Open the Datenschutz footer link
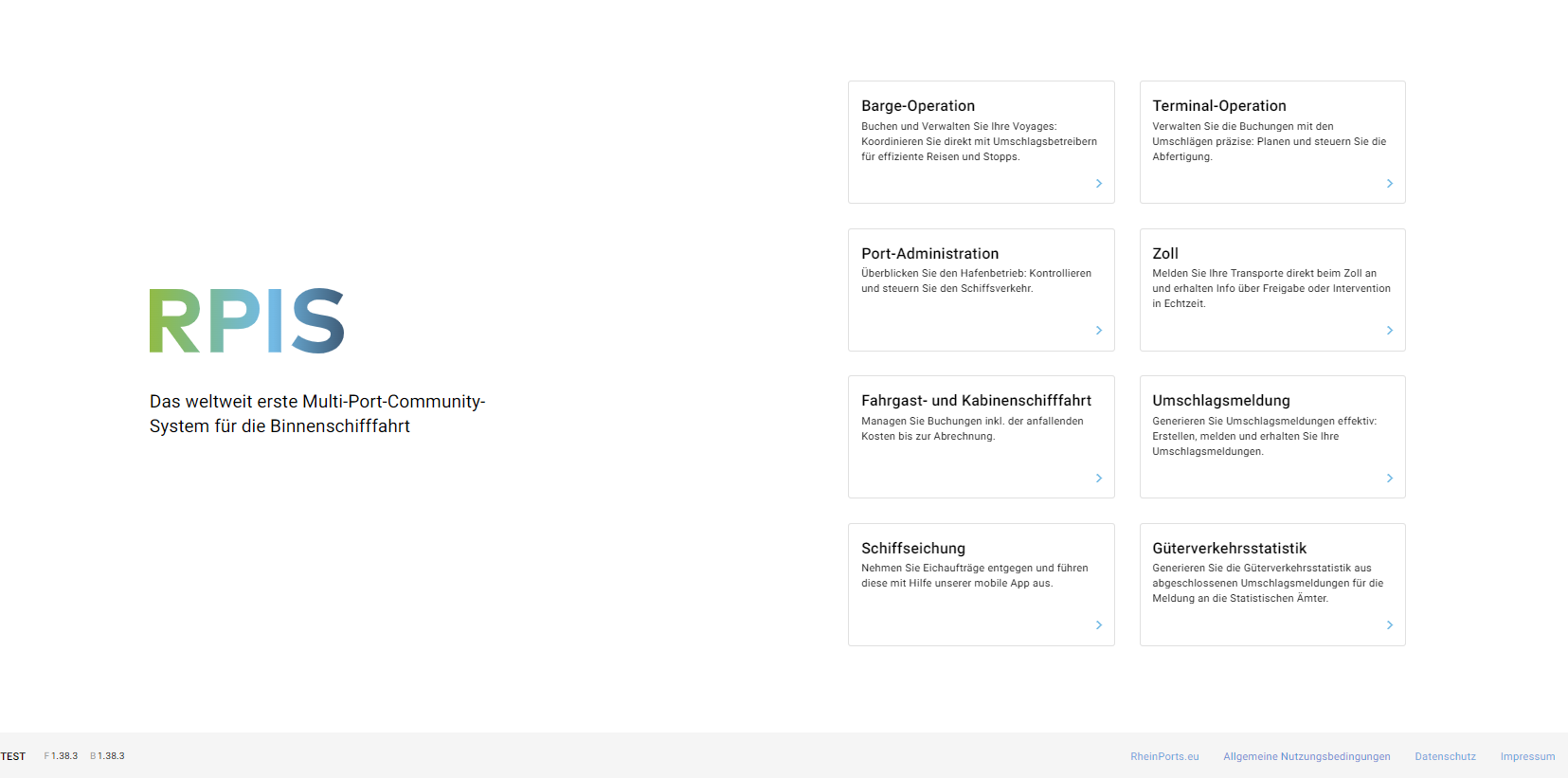This screenshot has height=778, width=1568. (x=1445, y=756)
